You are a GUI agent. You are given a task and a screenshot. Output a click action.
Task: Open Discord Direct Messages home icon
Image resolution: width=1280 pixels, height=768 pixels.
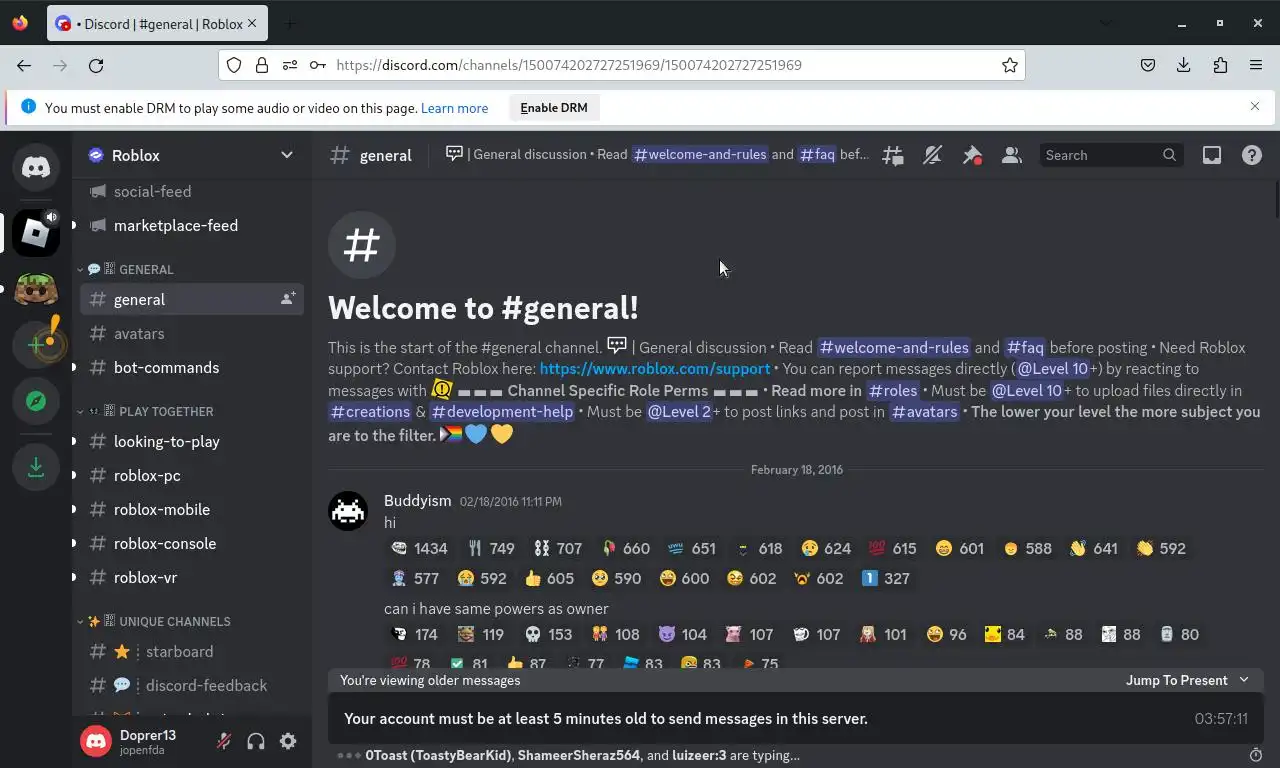click(36, 167)
